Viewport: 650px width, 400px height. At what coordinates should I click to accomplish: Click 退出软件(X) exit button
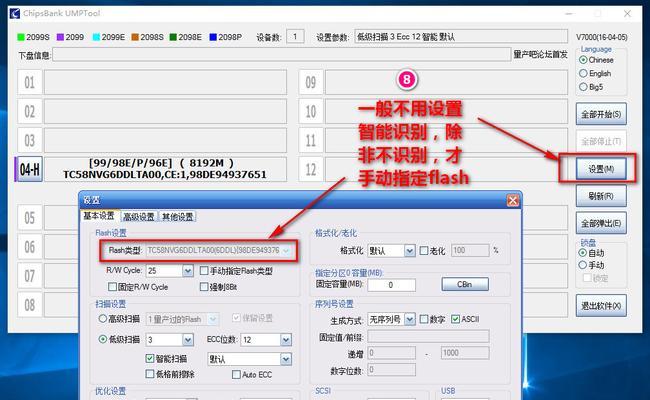601,306
